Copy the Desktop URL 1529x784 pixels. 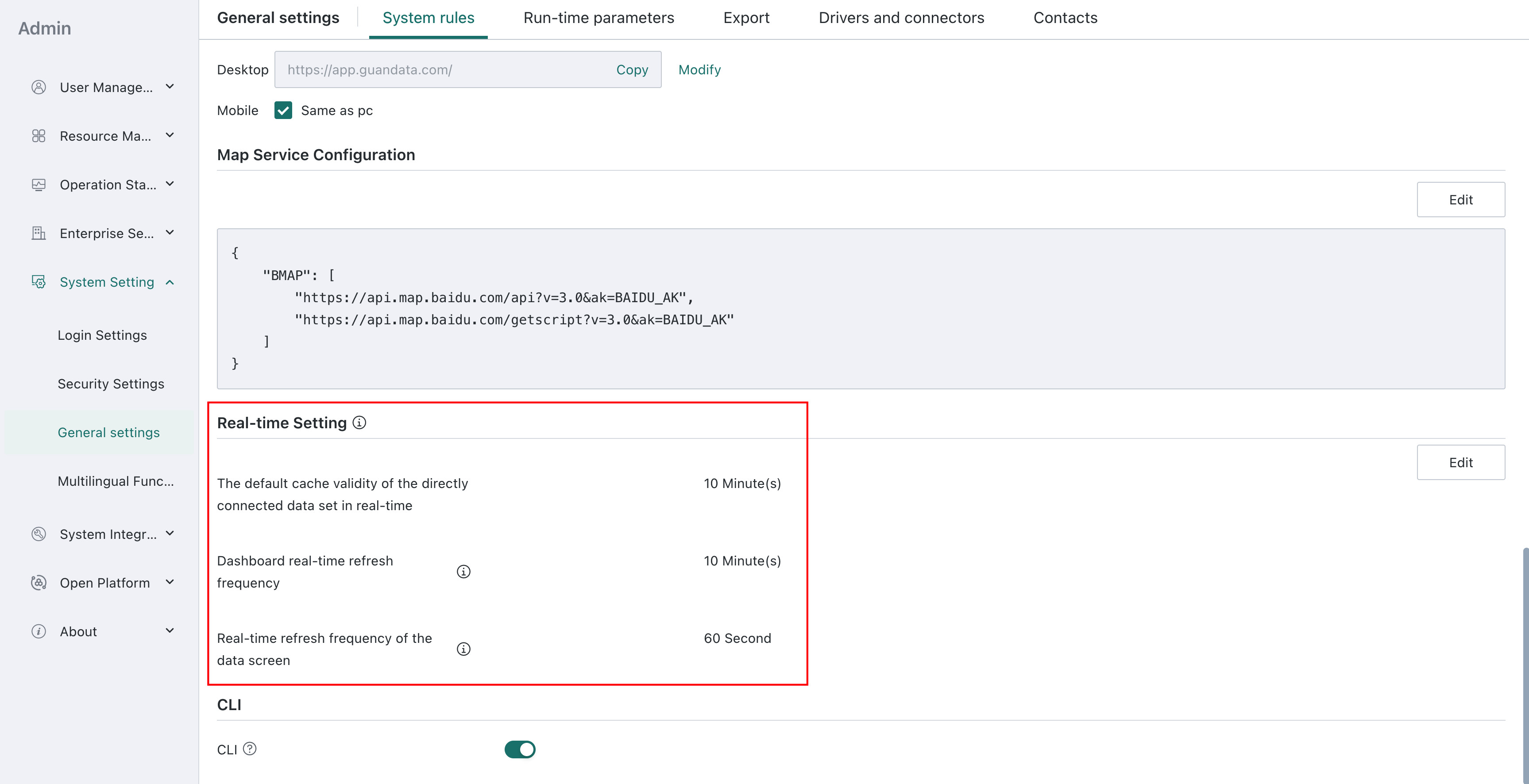(632, 69)
